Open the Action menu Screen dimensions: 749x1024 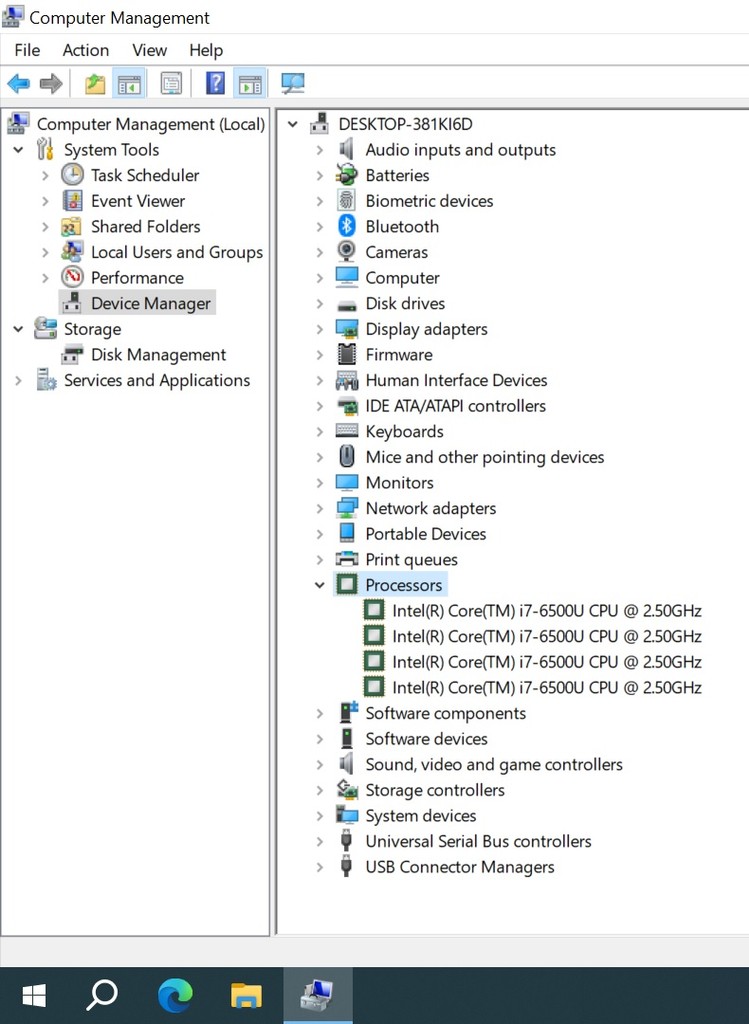point(86,50)
